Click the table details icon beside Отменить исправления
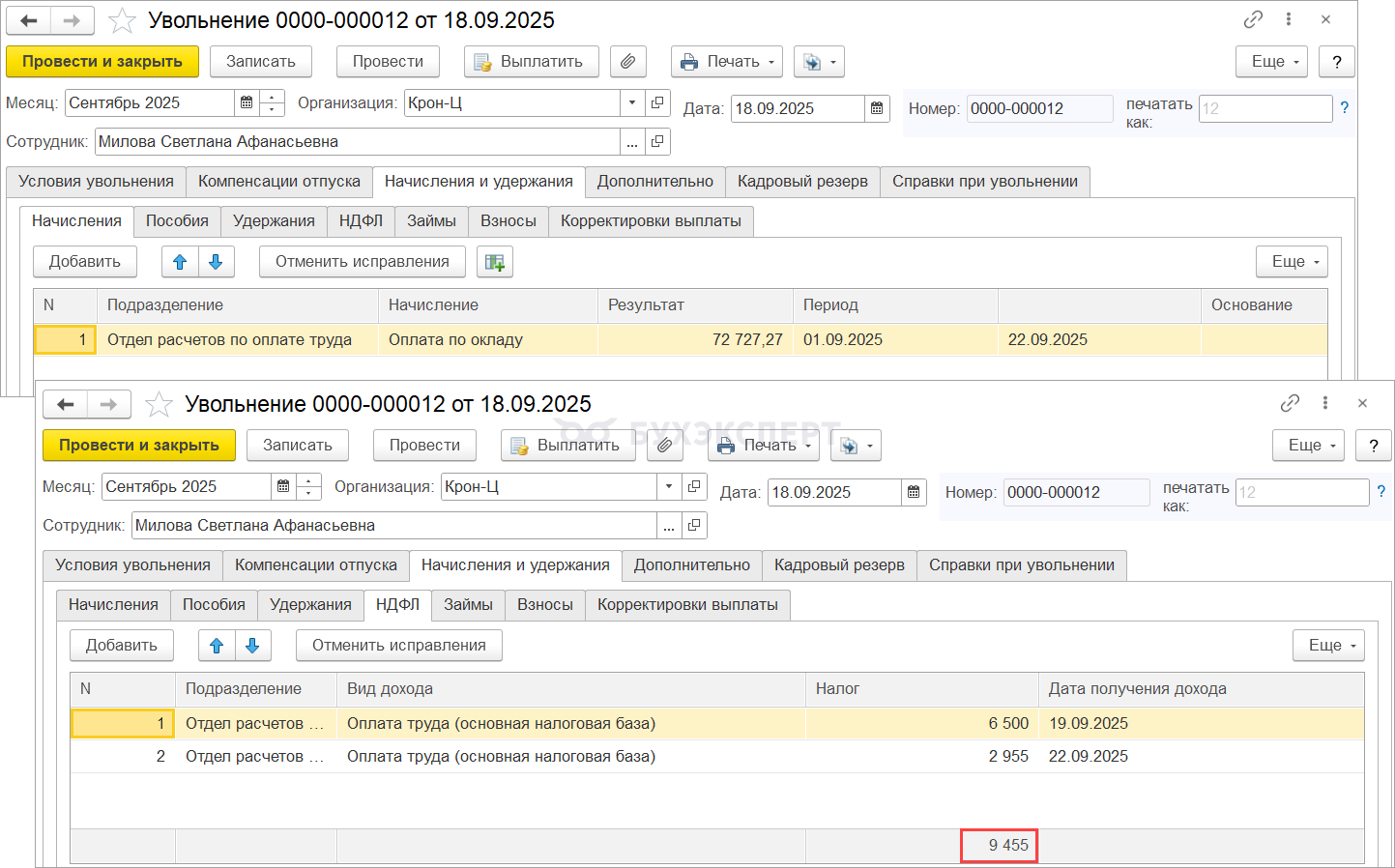The height and width of the screenshot is (868, 1395). pyautogui.click(x=495, y=262)
